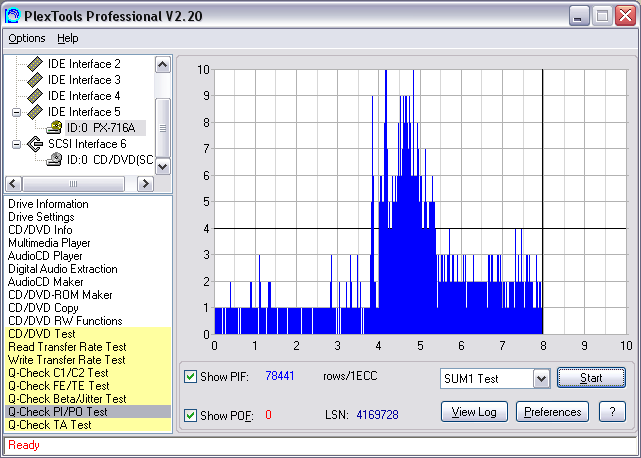
Task: Click the PIF value 78441
Action: (x=280, y=376)
